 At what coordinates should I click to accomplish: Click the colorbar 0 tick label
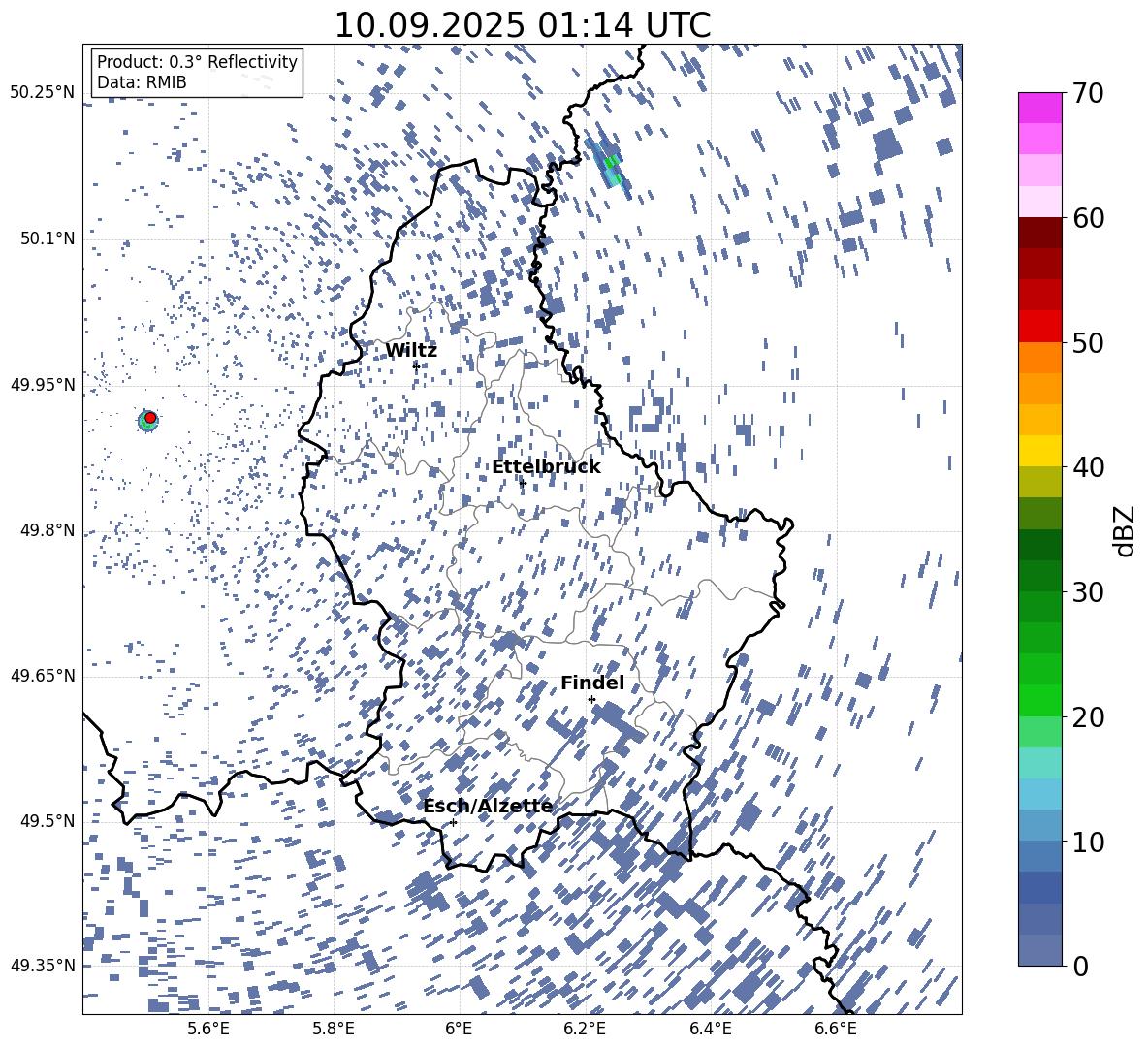click(1080, 966)
